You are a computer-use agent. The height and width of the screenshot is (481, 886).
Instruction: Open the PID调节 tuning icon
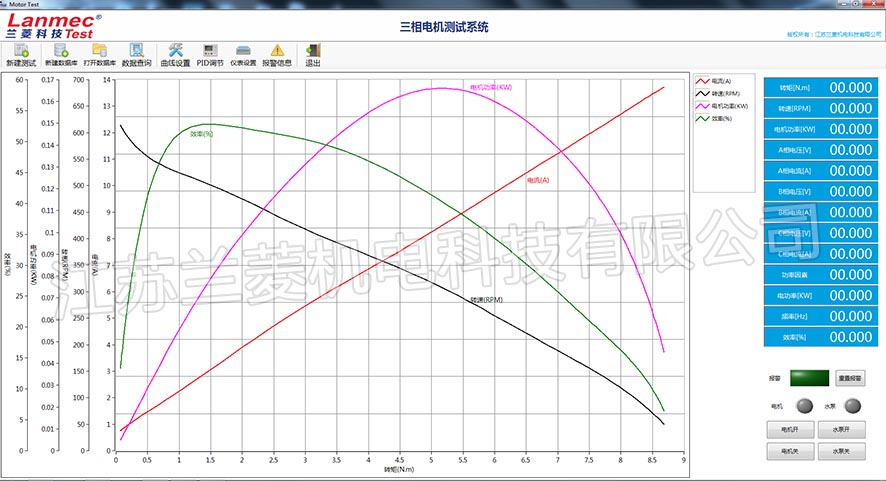tap(210, 51)
